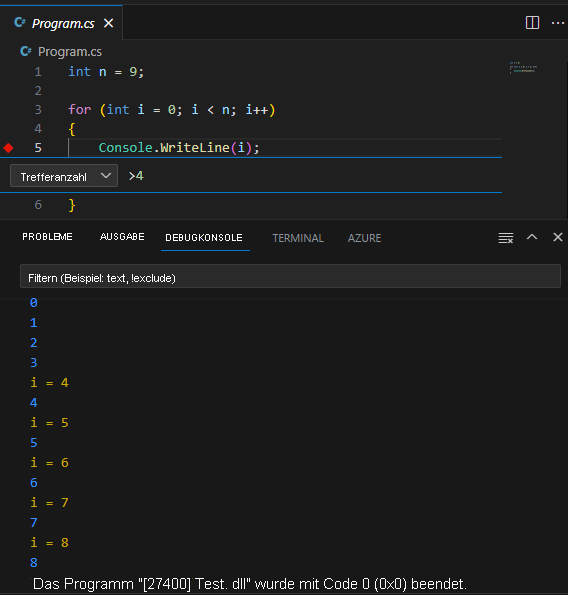Switch to the PROBLEME panel tab
Image resolution: width=568 pixels, height=595 pixels.
tap(47, 237)
